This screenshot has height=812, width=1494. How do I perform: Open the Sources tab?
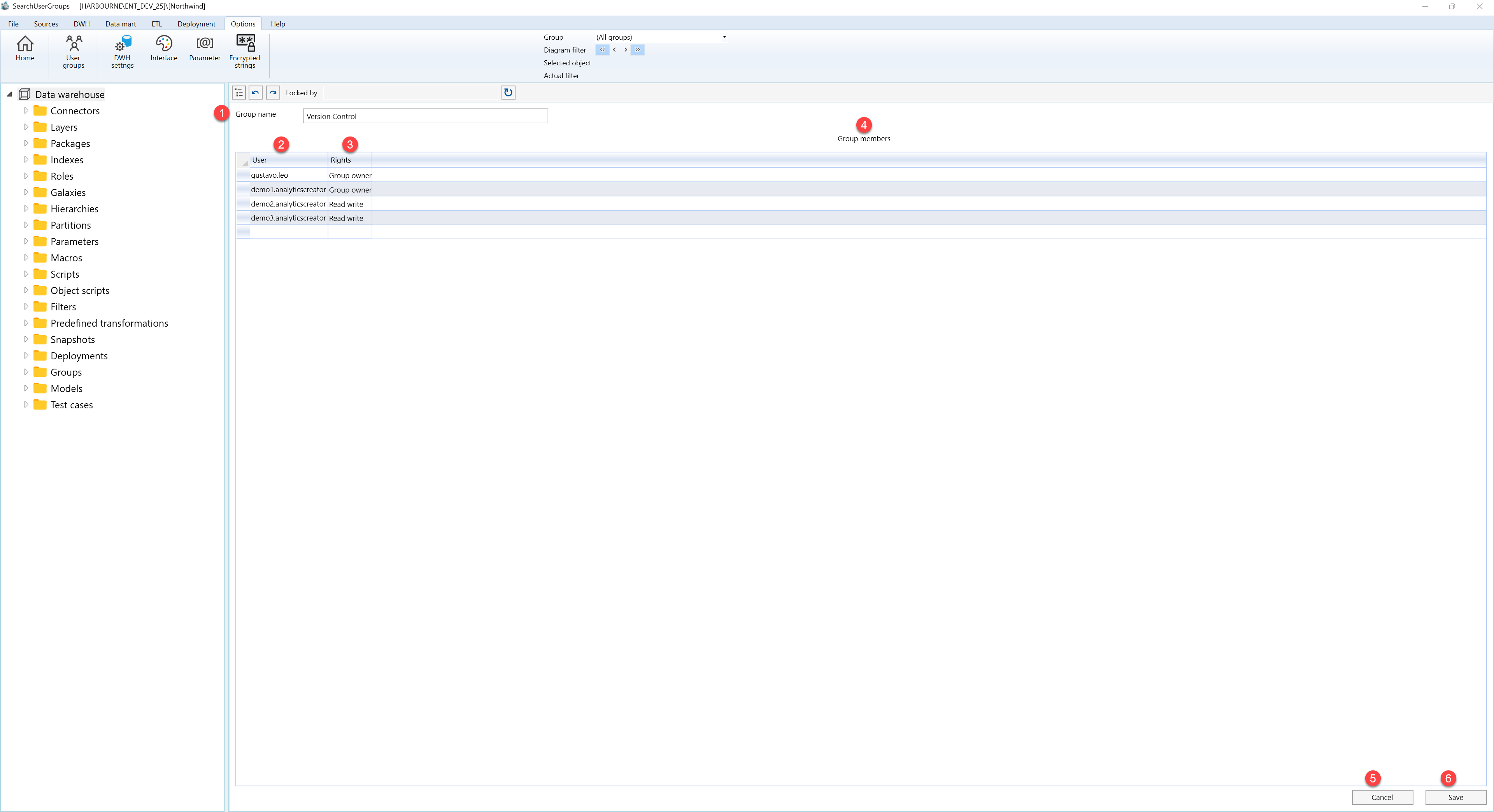46,24
